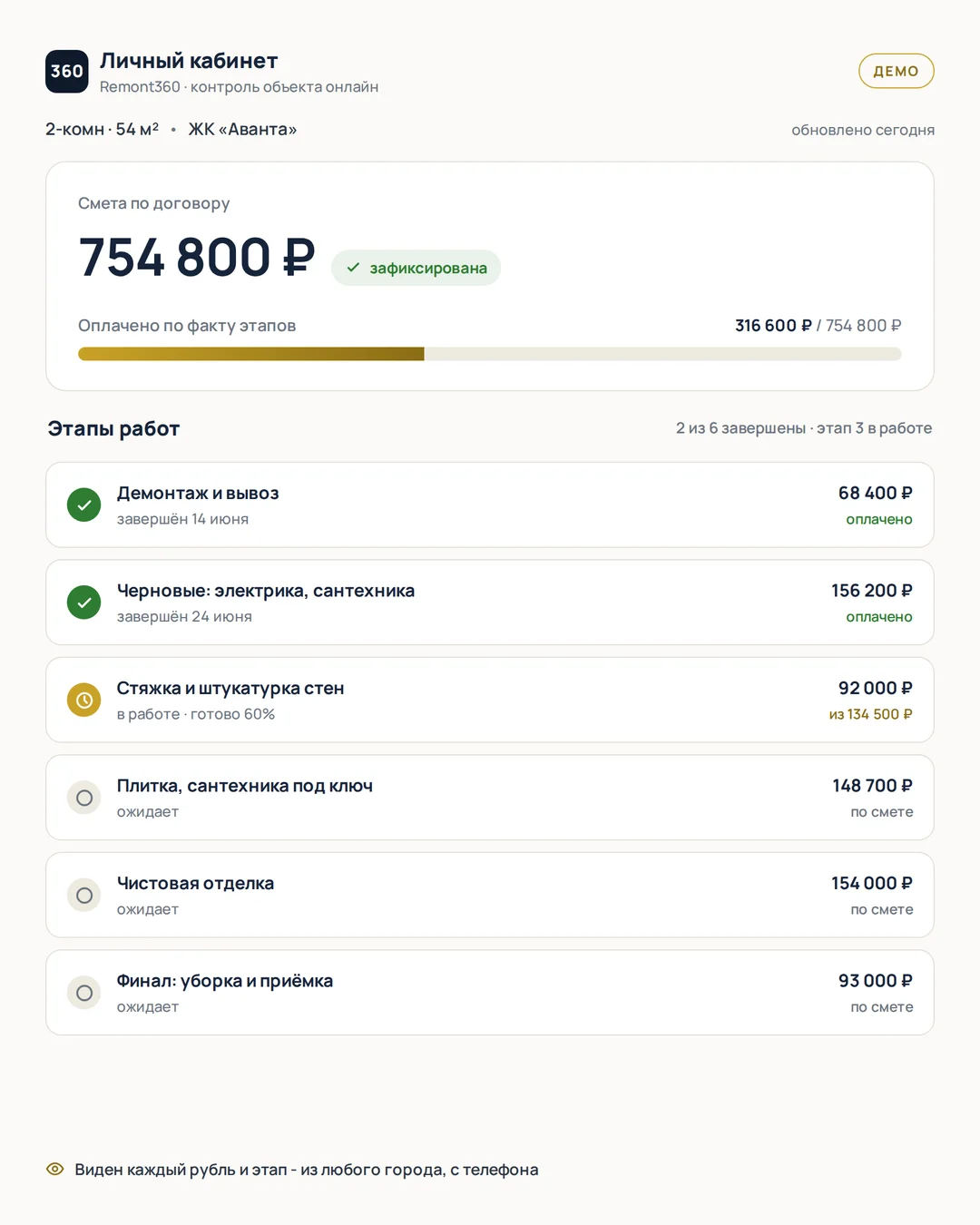
Task: Click ожидает under Чистовая отделка
Action: [x=148, y=909]
